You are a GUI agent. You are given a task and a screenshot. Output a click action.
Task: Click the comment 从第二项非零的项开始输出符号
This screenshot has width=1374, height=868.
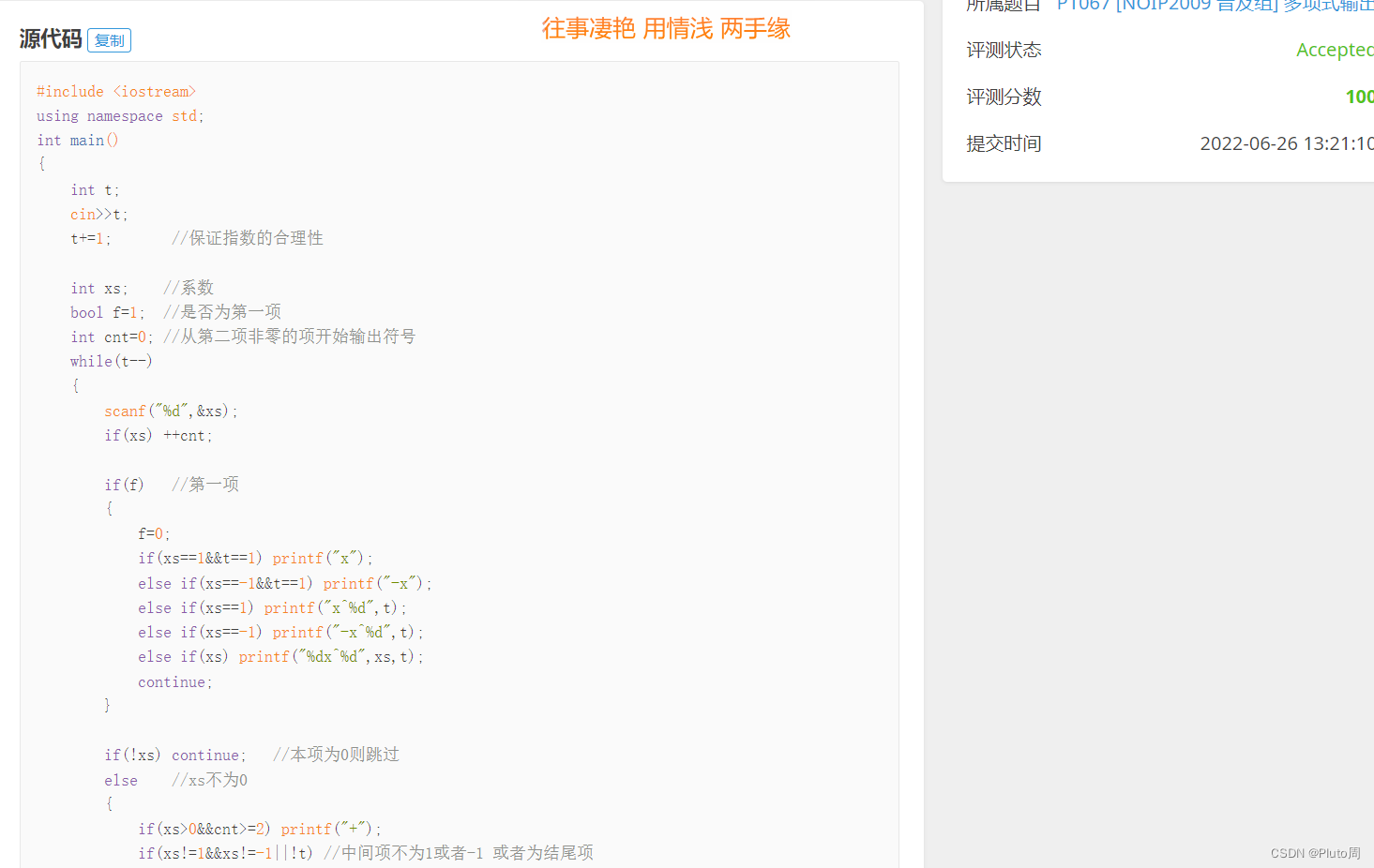290,337
